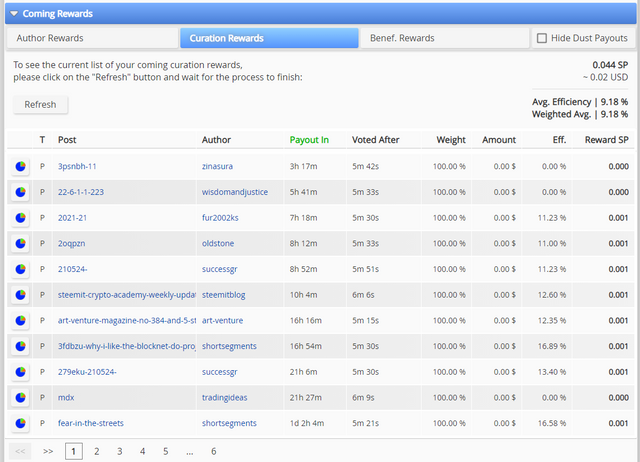Sort by Weight column header

coord(451,140)
